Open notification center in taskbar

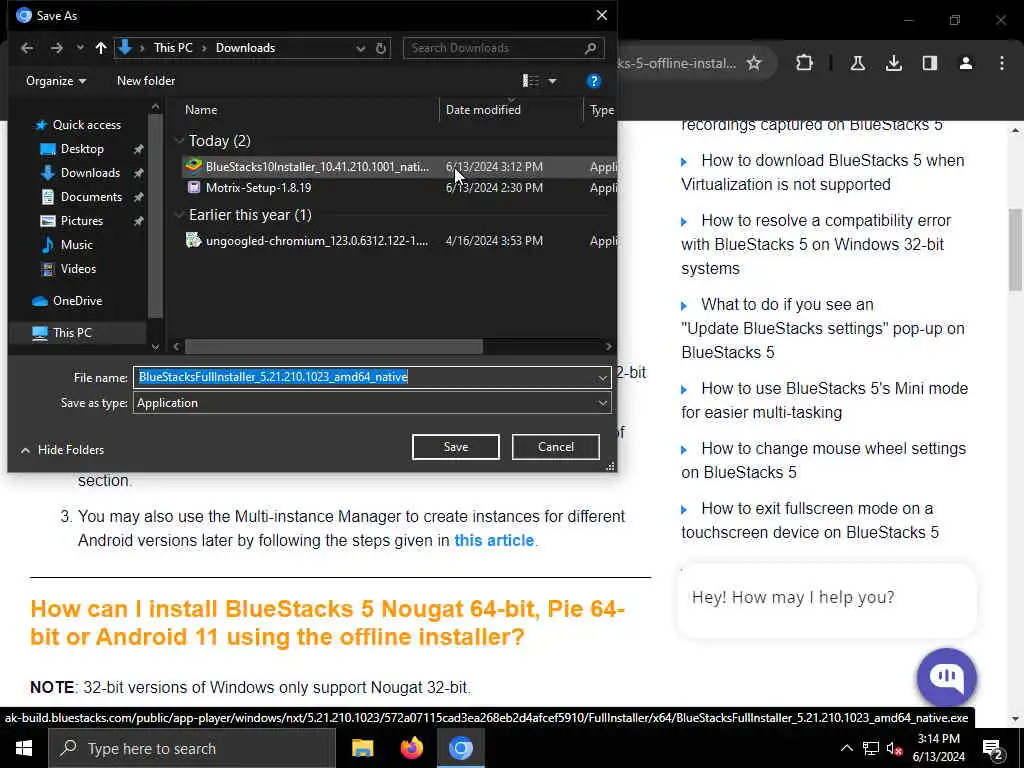point(993,749)
